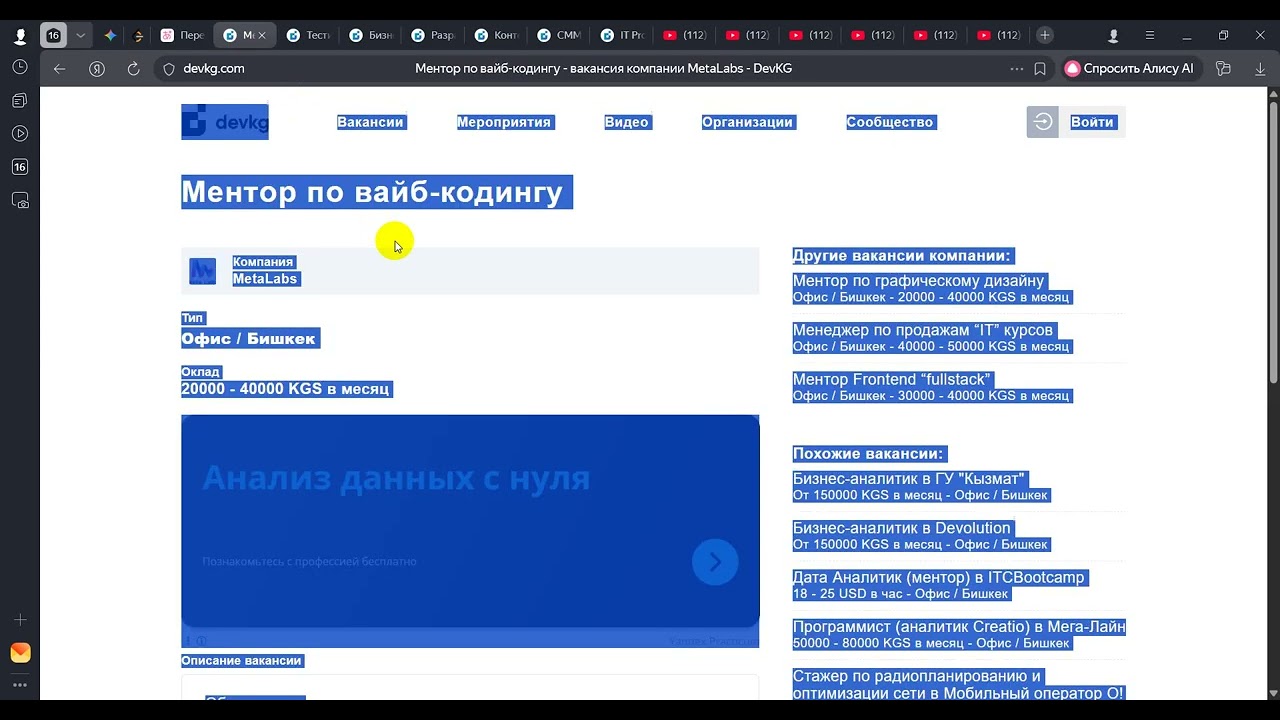The width and height of the screenshot is (1280, 720).
Task: Switch to the Разр tab
Action: coord(434,35)
